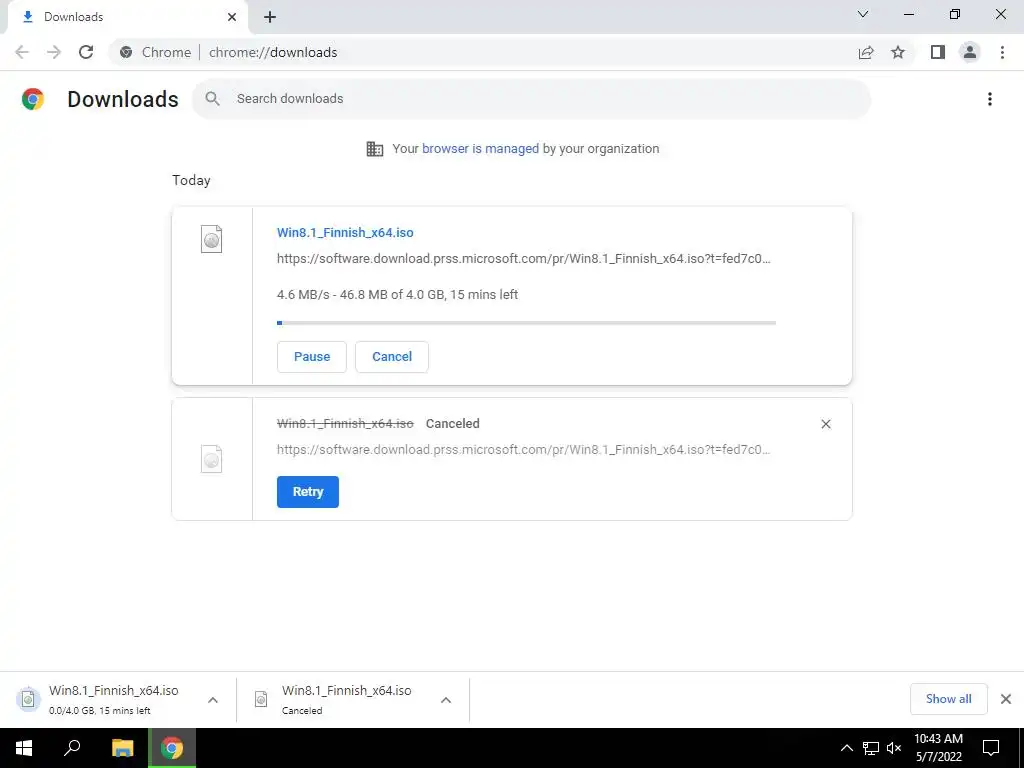Click the struck-through canceled file name
Viewport: 1024px width, 768px height.
(345, 424)
